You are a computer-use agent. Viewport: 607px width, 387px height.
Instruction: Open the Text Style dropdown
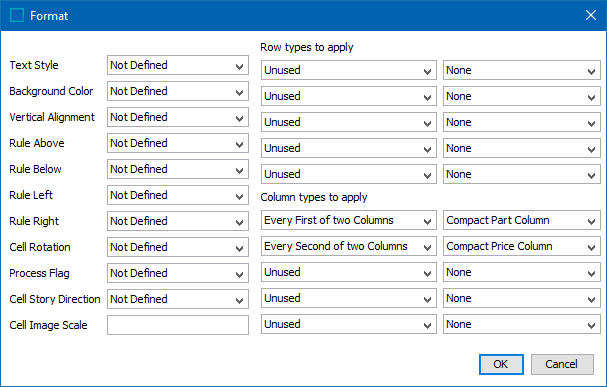(178, 65)
